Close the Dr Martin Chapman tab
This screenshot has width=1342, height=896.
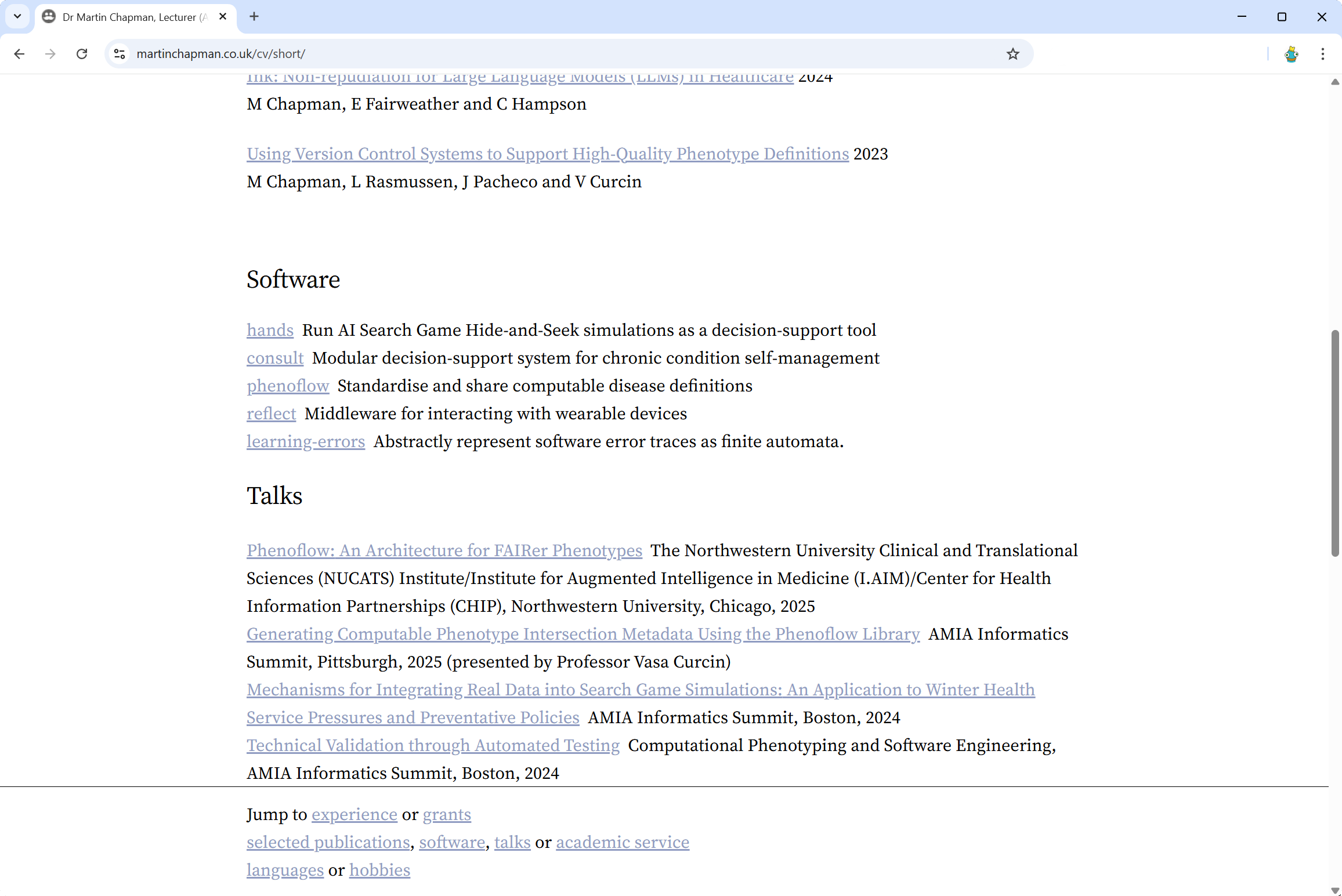tap(223, 17)
